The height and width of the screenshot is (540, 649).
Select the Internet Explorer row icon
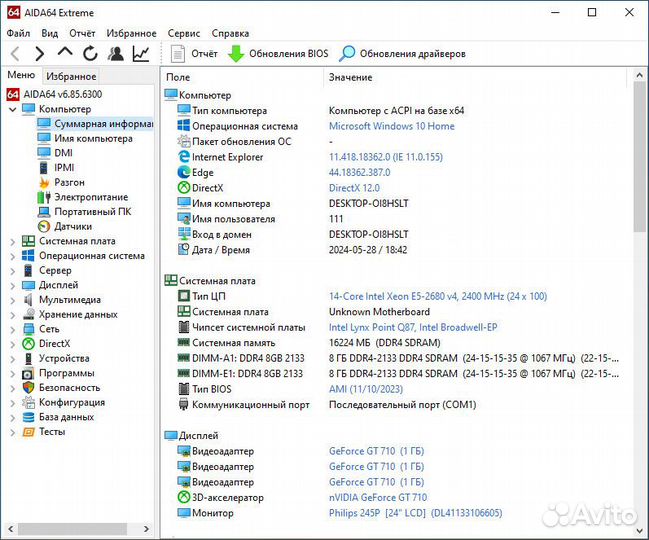pos(183,157)
